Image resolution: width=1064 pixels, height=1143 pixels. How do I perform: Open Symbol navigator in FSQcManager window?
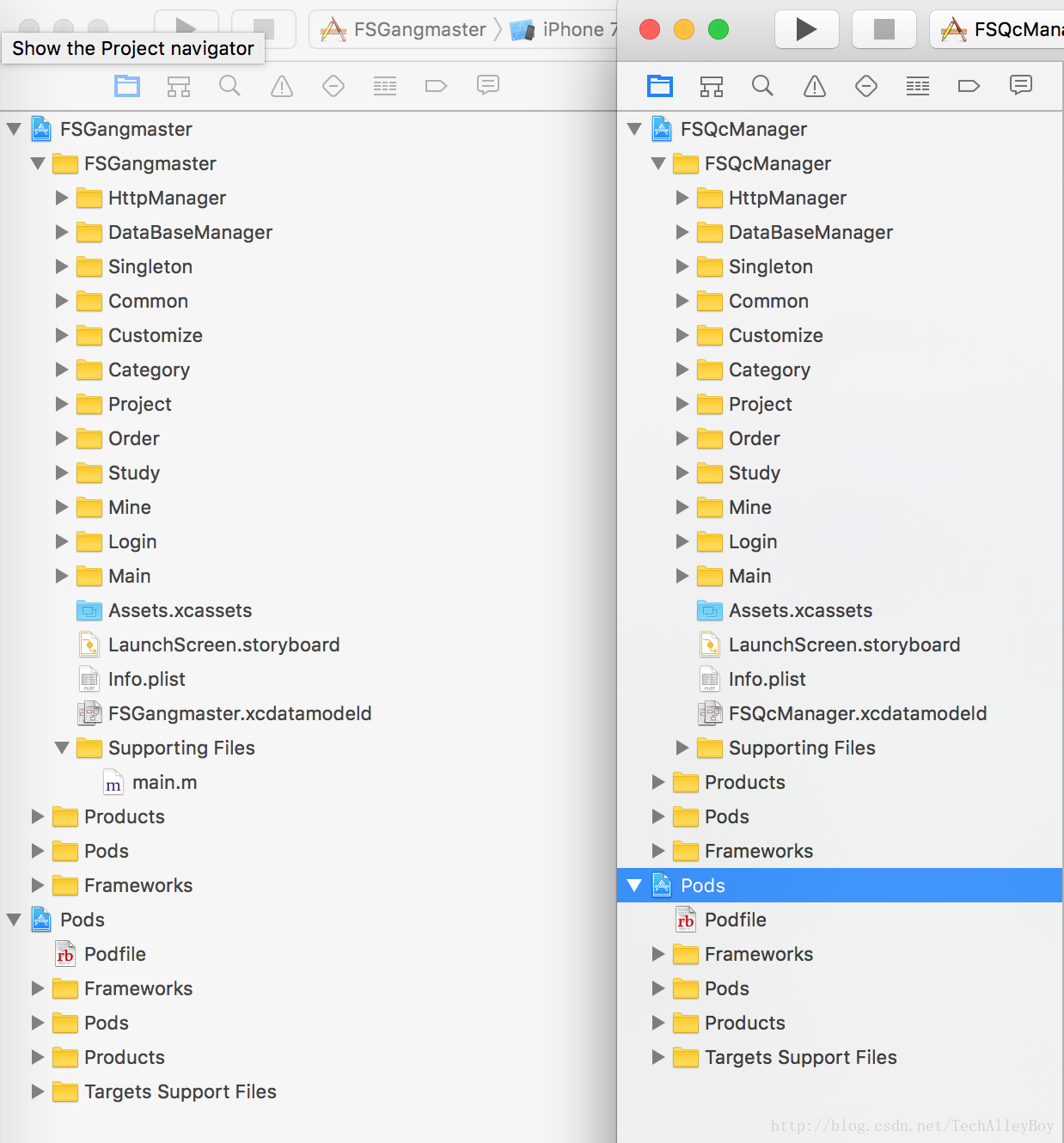click(712, 86)
